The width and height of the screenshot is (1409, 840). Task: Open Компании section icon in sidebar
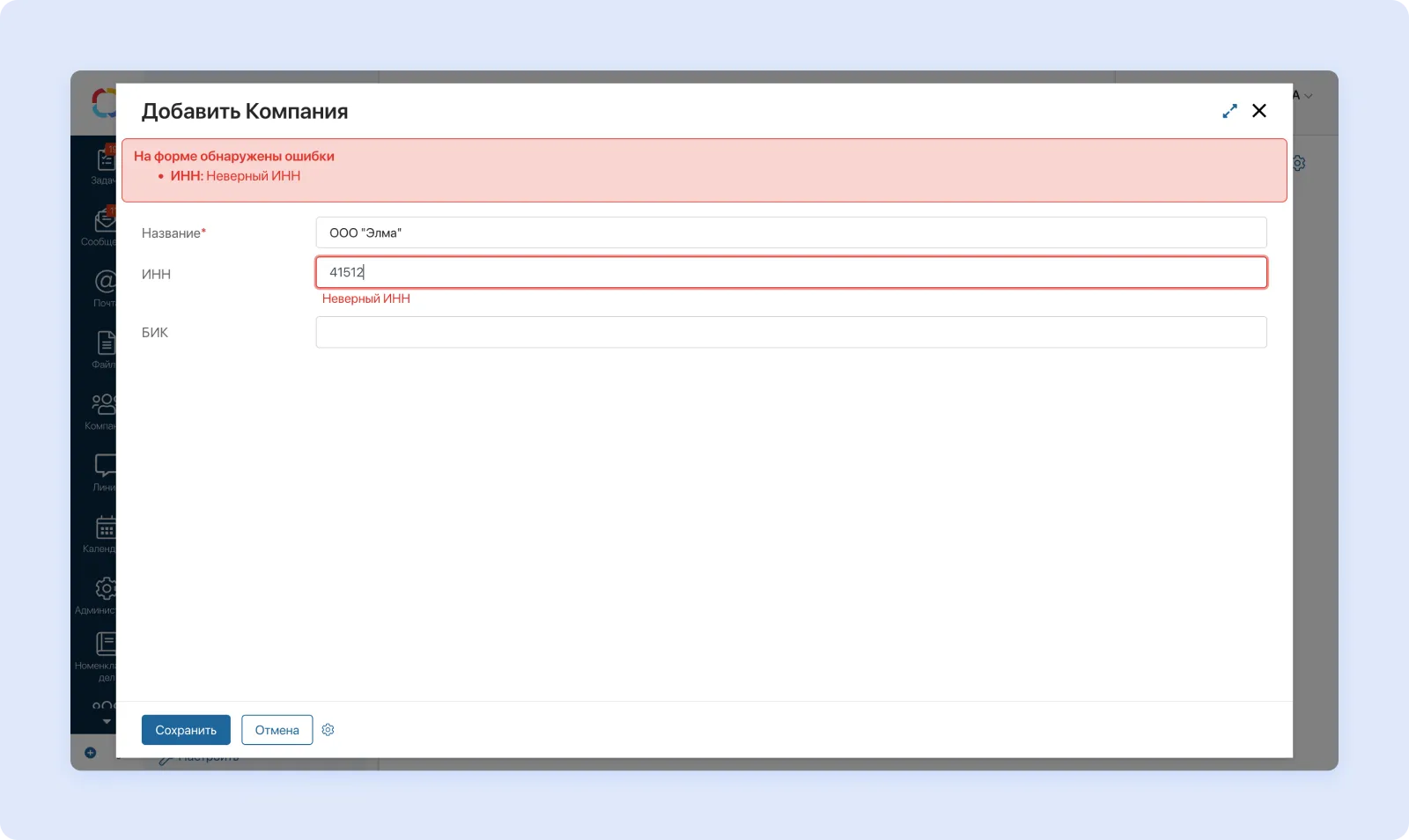click(103, 405)
